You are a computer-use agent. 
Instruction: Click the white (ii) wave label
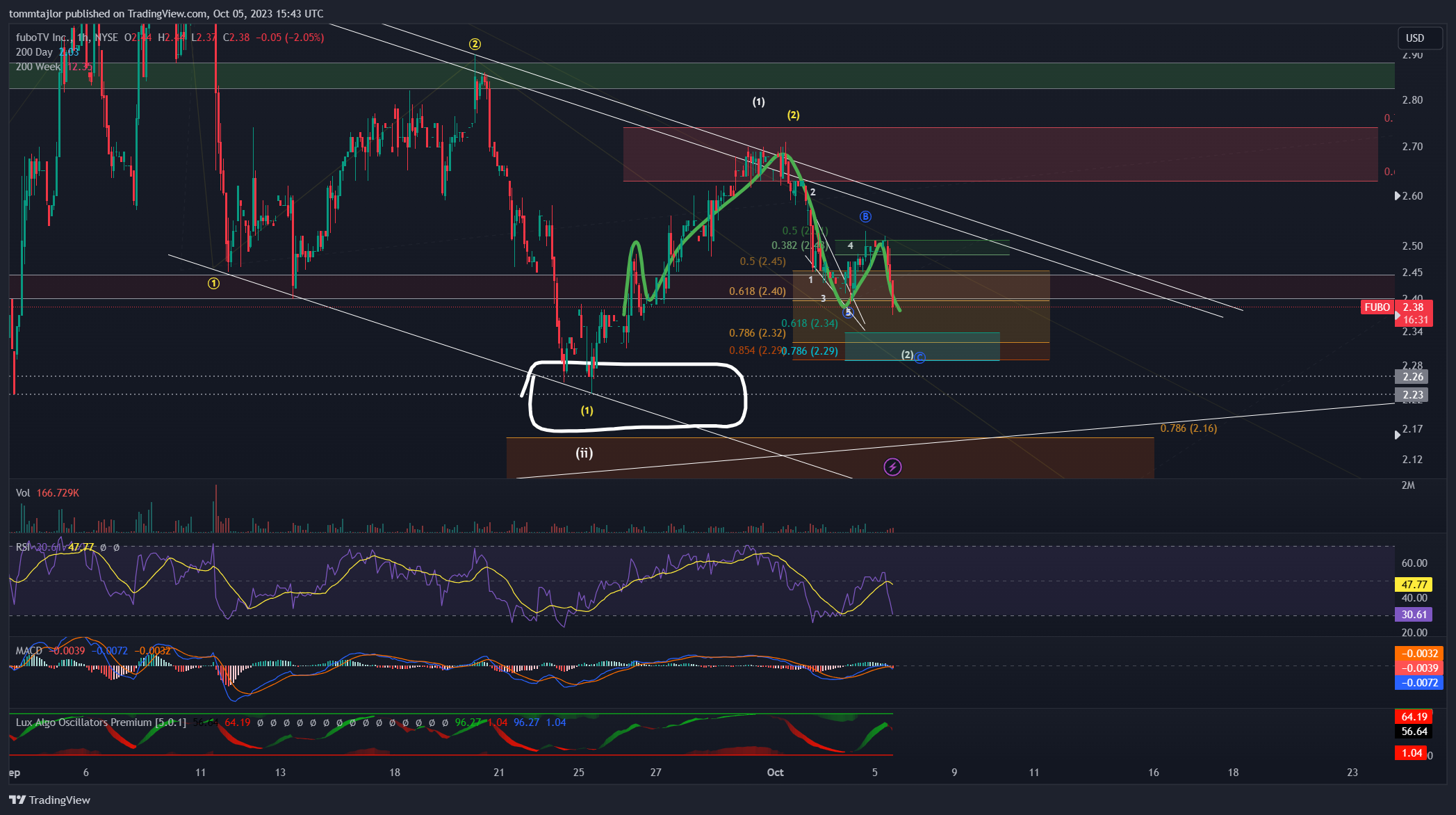584,453
